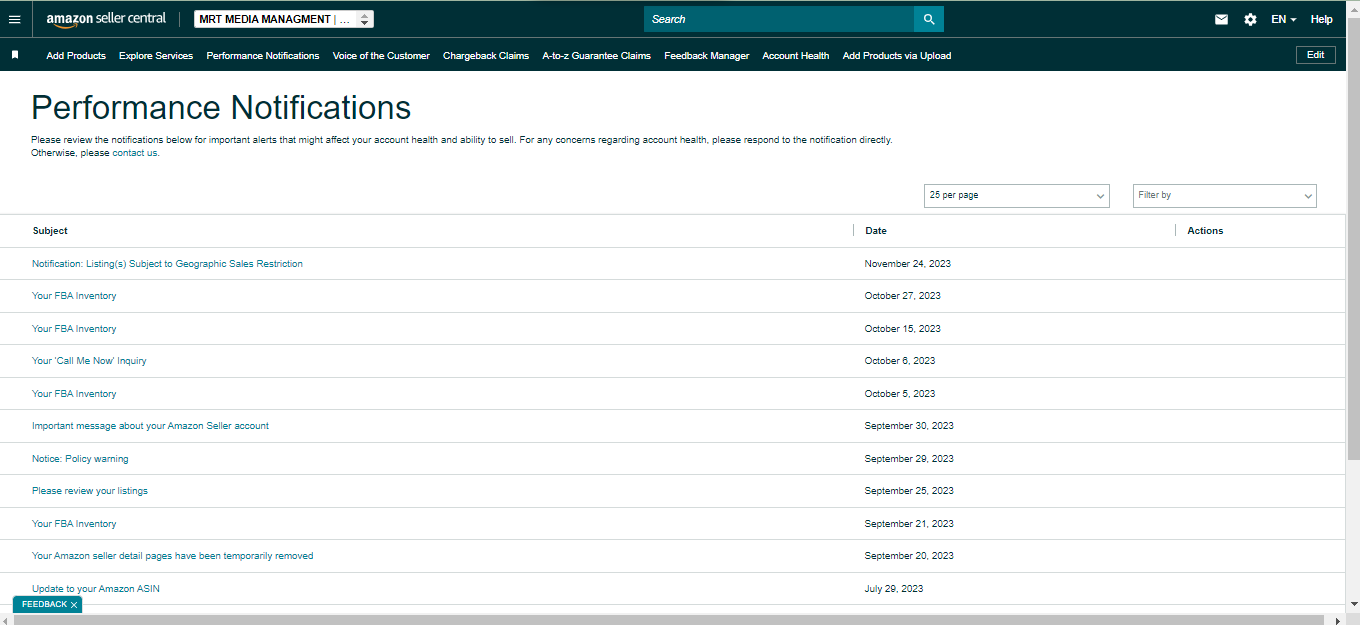The image size is (1360, 625).
Task: Go to Chargeback Claims
Action: tap(486, 56)
